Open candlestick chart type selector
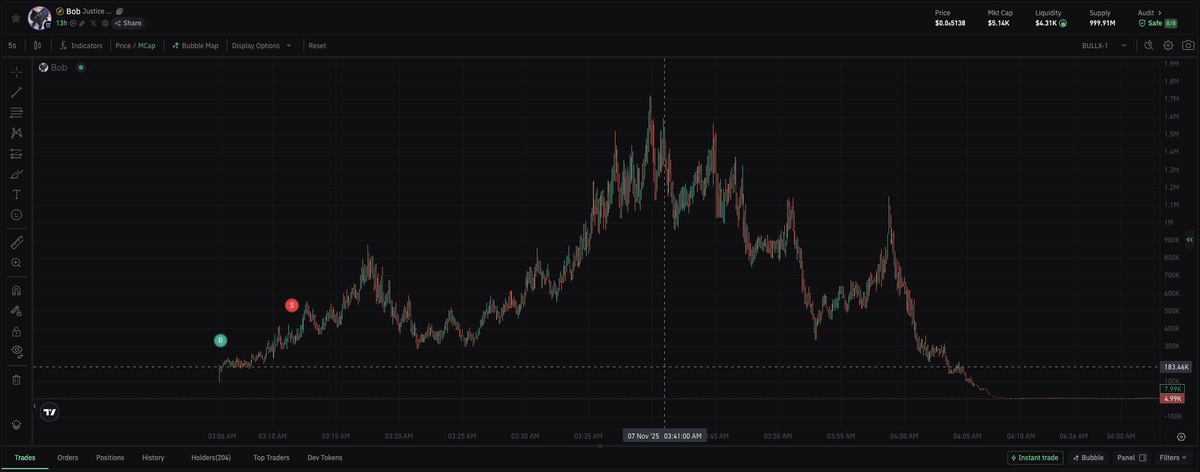 click(x=38, y=45)
